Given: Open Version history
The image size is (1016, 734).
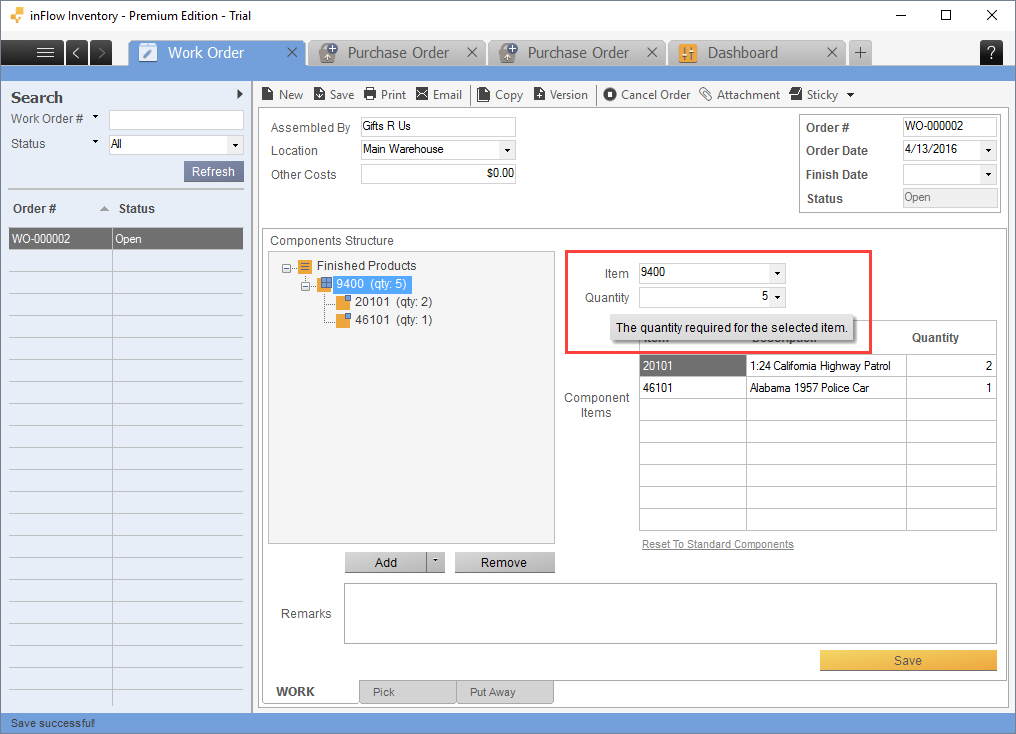Looking at the screenshot, I should coord(560,95).
